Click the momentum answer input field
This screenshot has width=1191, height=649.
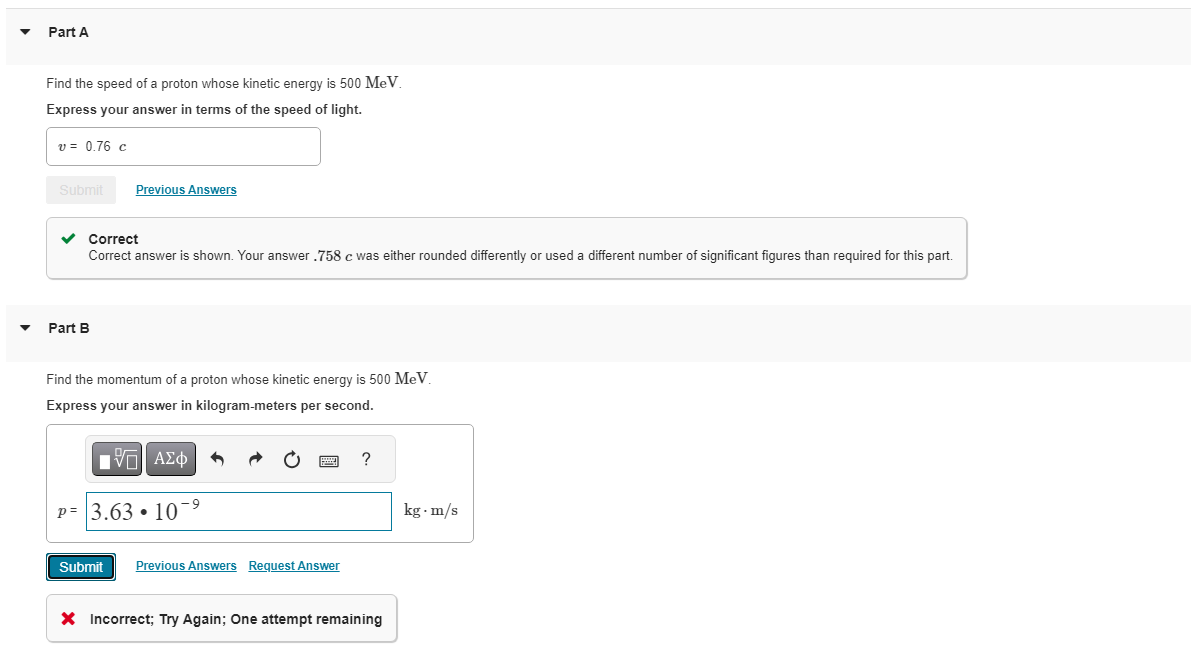(238, 511)
